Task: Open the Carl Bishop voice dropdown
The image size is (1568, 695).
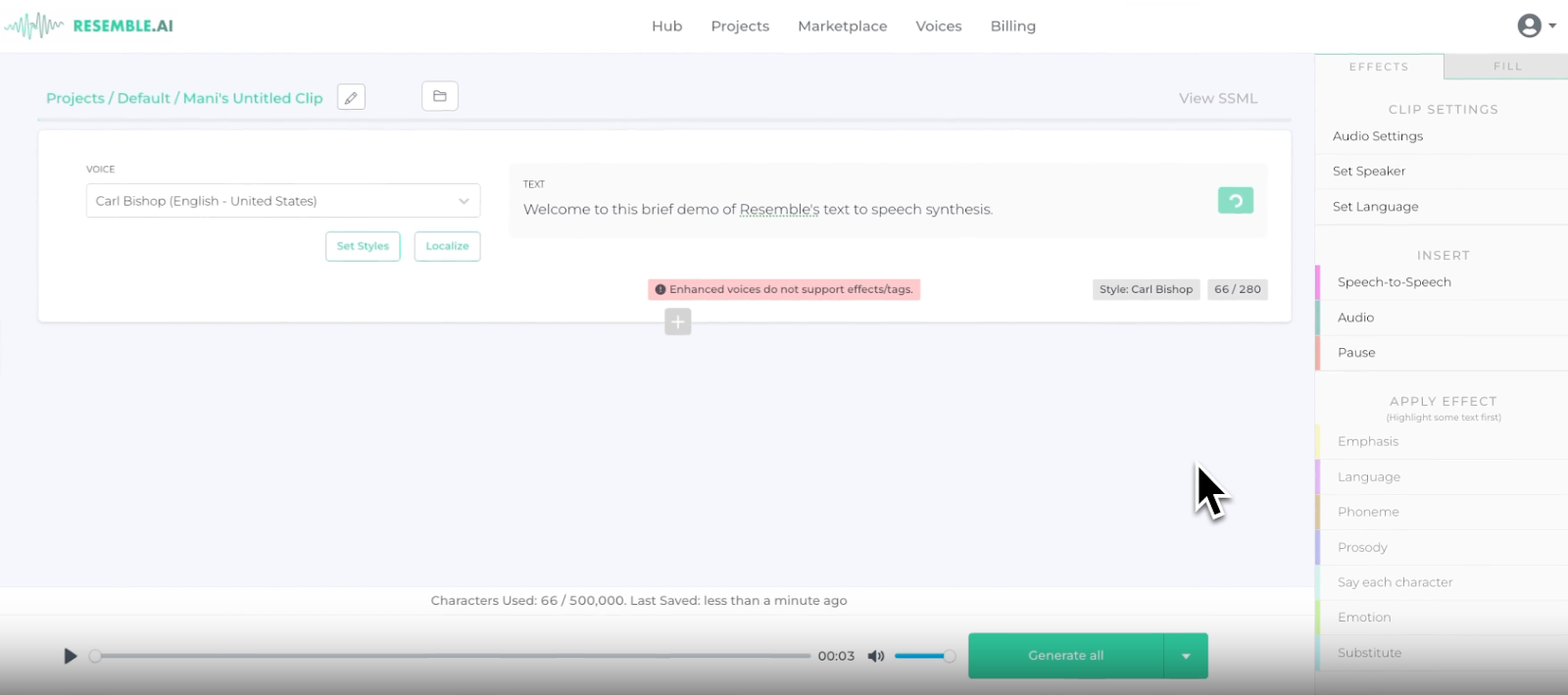Action: pyautogui.click(x=283, y=201)
